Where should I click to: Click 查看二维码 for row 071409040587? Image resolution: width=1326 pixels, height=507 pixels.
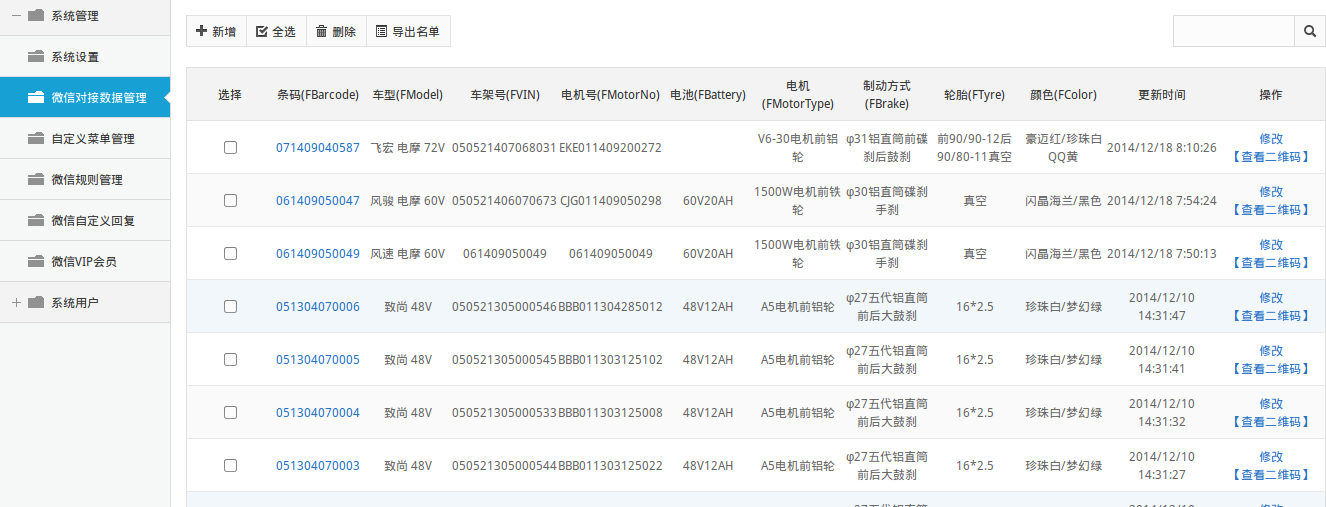pyautogui.click(x=1271, y=157)
